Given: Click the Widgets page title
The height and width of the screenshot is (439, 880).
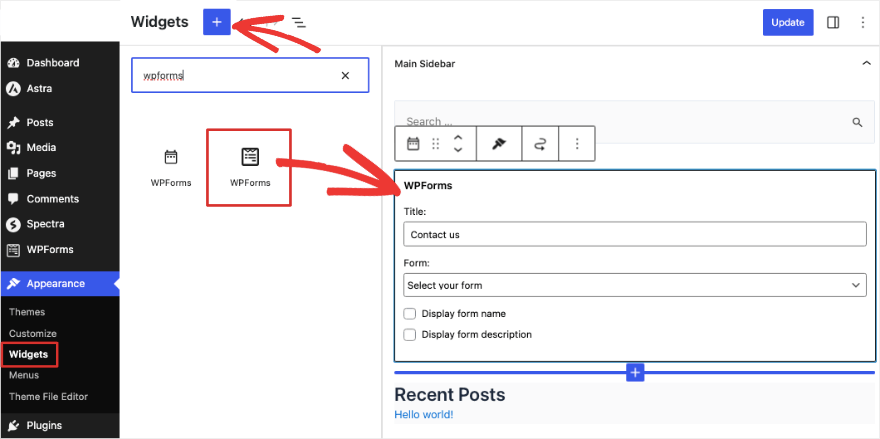Looking at the screenshot, I should [159, 22].
